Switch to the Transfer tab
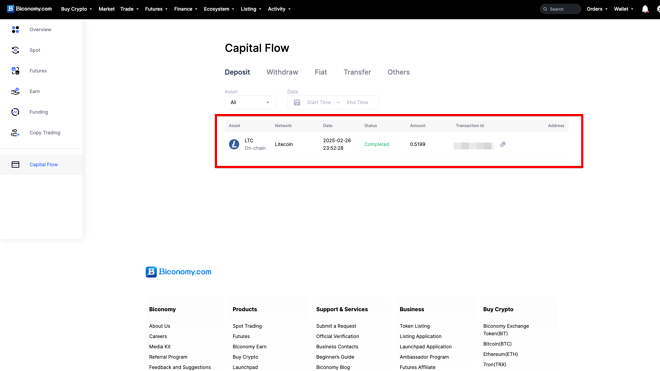 click(x=357, y=72)
